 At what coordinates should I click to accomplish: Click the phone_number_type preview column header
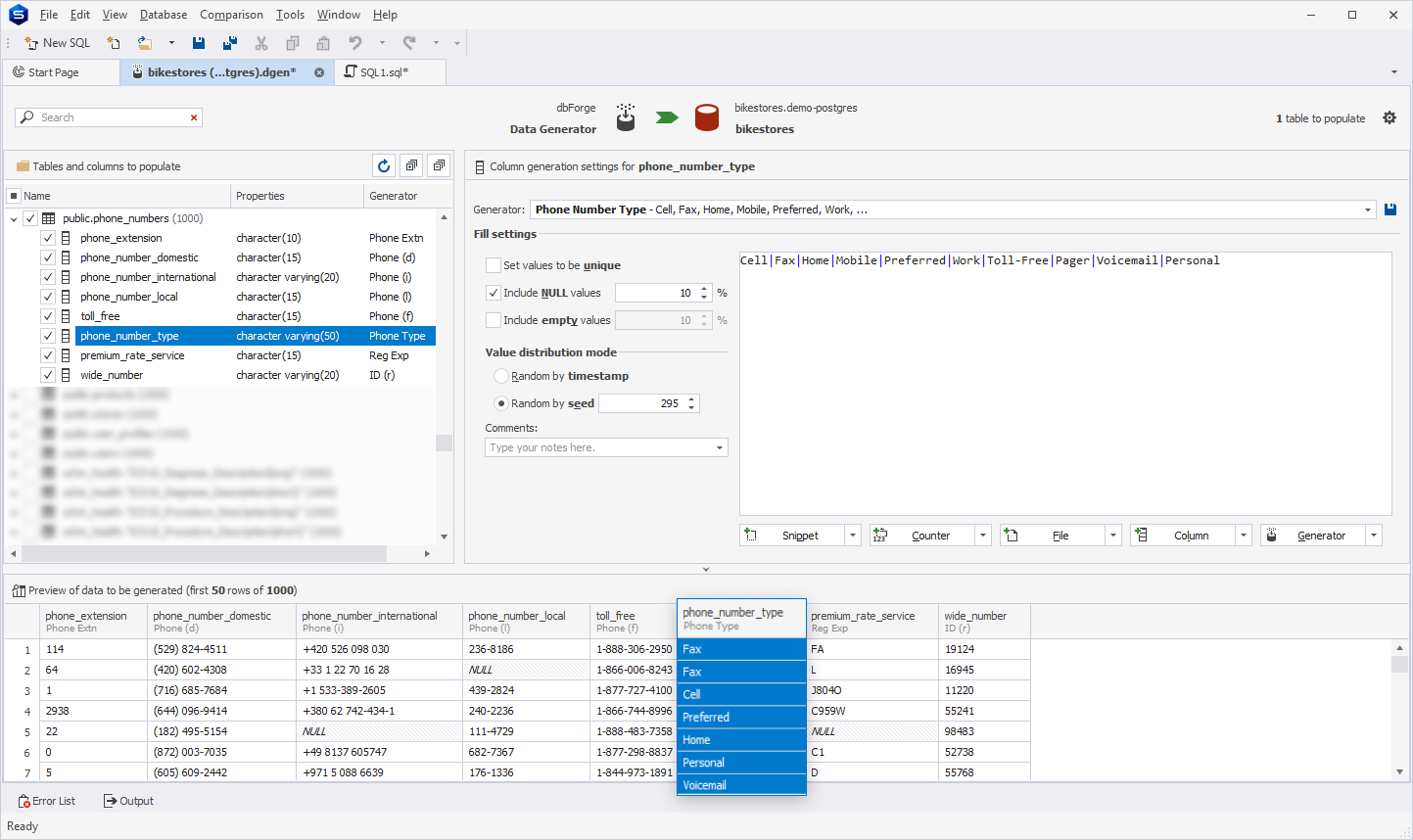741,619
